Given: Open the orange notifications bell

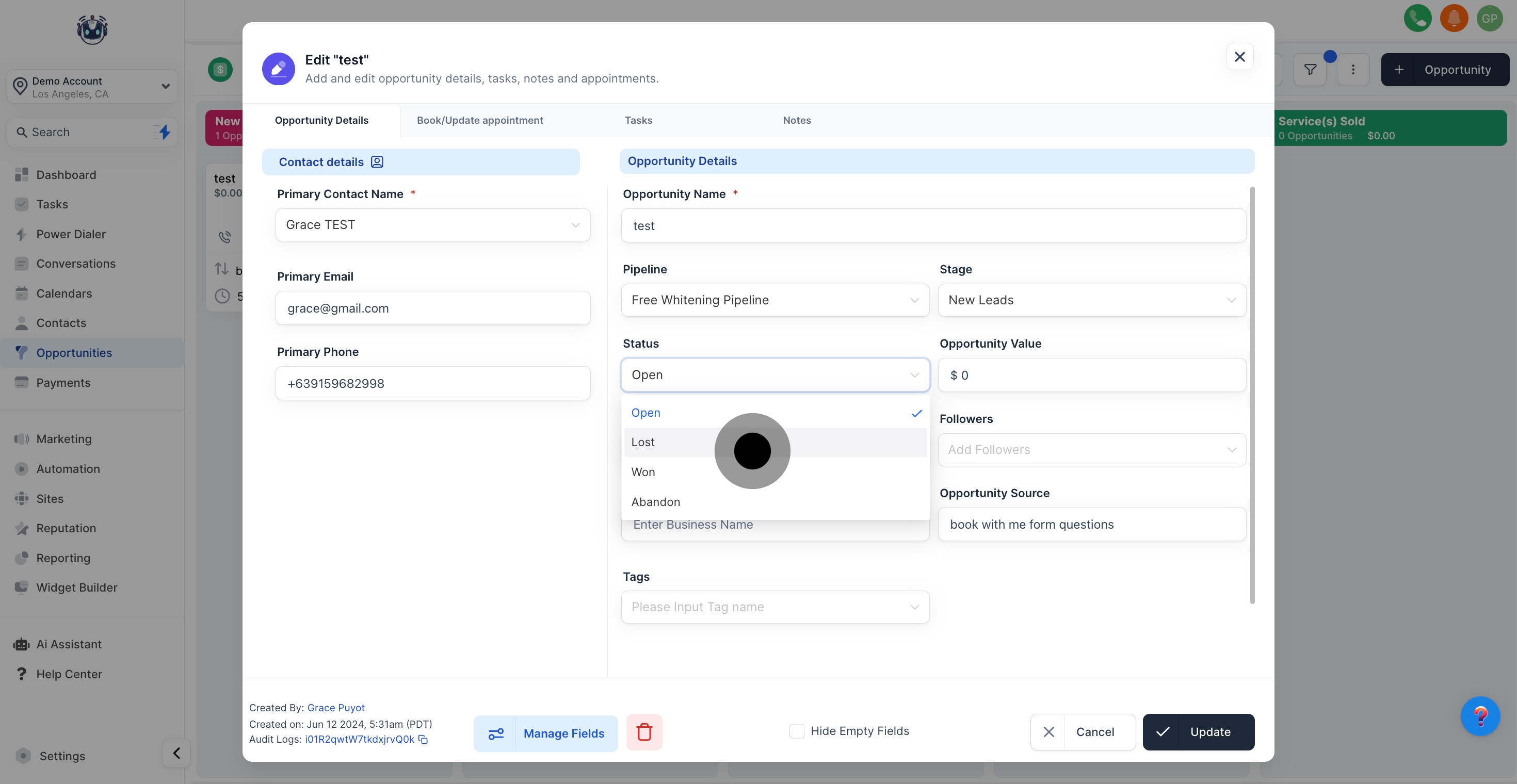Looking at the screenshot, I should pyautogui.click(x=1454, y=18).
